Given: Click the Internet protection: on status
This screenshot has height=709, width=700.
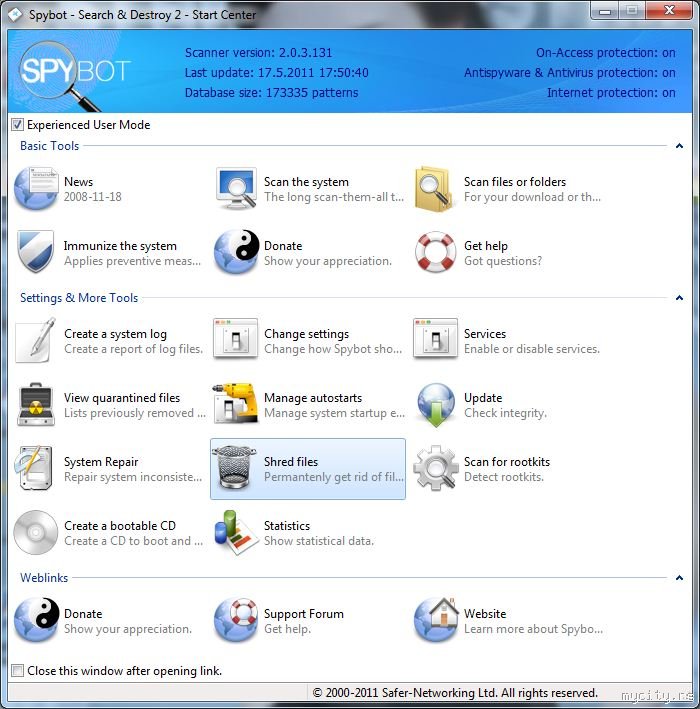Looking at the screenshot, I should [611, 93].
